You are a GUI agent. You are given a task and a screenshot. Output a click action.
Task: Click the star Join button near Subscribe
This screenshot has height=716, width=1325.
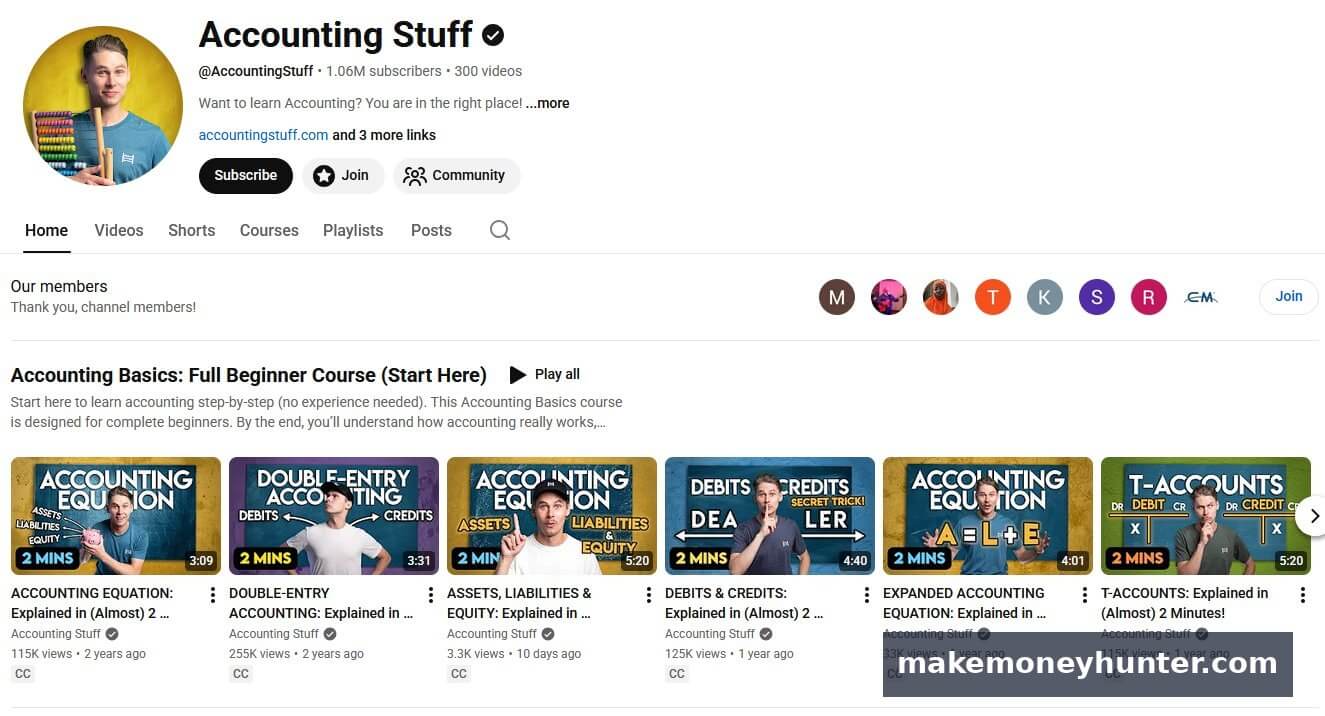(x=343, y=175)
